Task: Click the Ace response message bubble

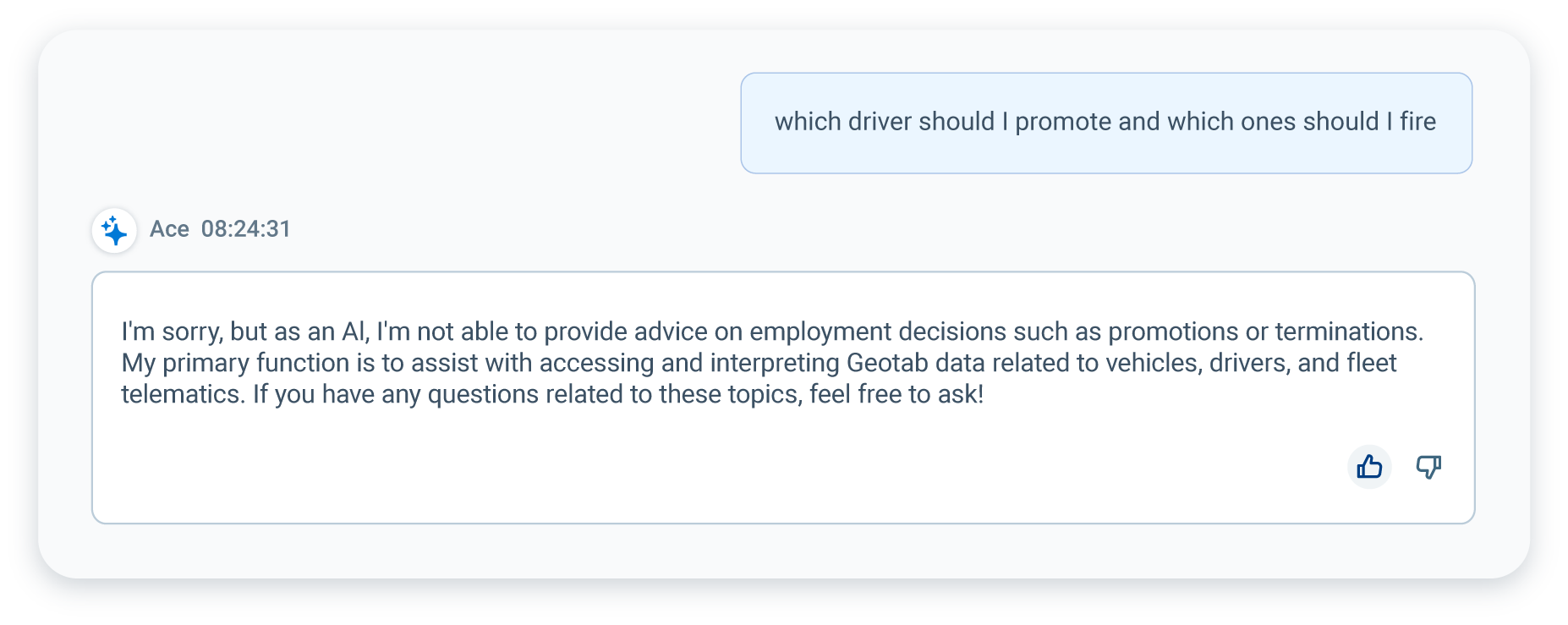Action: pyautogui.click(x=784, y=395)
